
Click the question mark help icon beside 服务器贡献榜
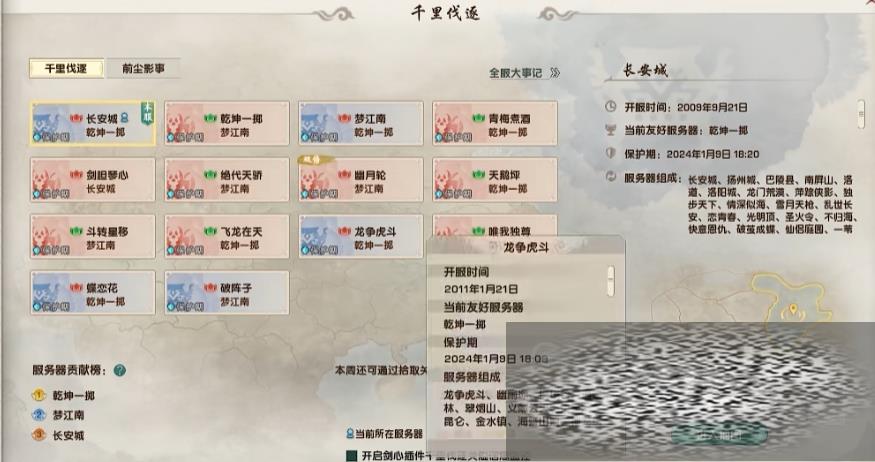(x=119, y=370)
